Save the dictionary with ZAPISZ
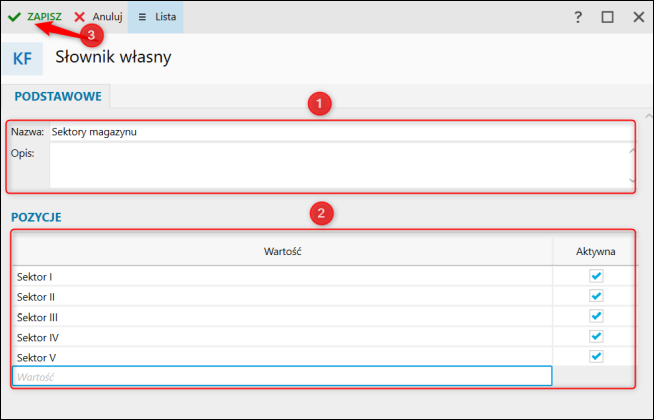Viewport: 654px width, 420px height. (35, 17)
